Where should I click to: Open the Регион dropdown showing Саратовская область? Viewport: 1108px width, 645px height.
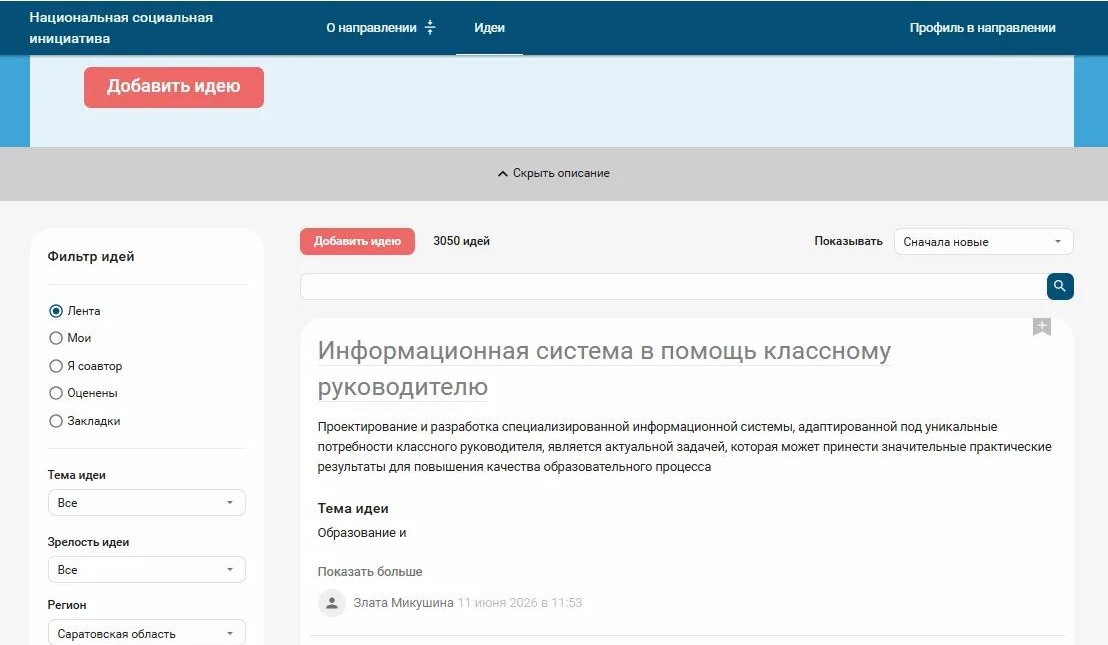point(146,633)
